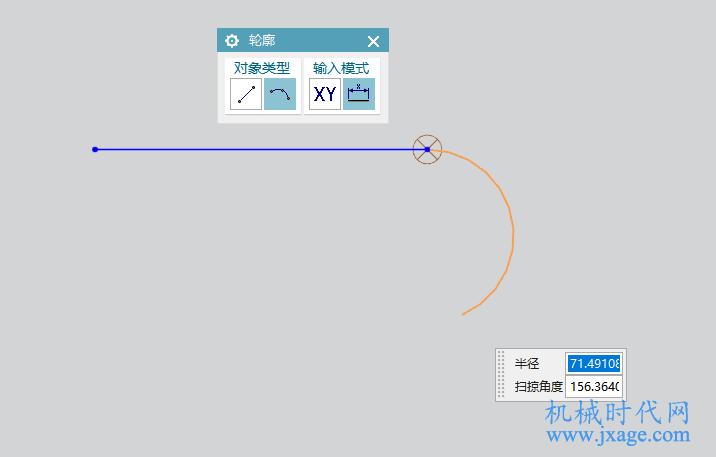This screenshot has height=457, width=716.
Task: Switch to parameter input mode icon
Action: tap(359, 94)
